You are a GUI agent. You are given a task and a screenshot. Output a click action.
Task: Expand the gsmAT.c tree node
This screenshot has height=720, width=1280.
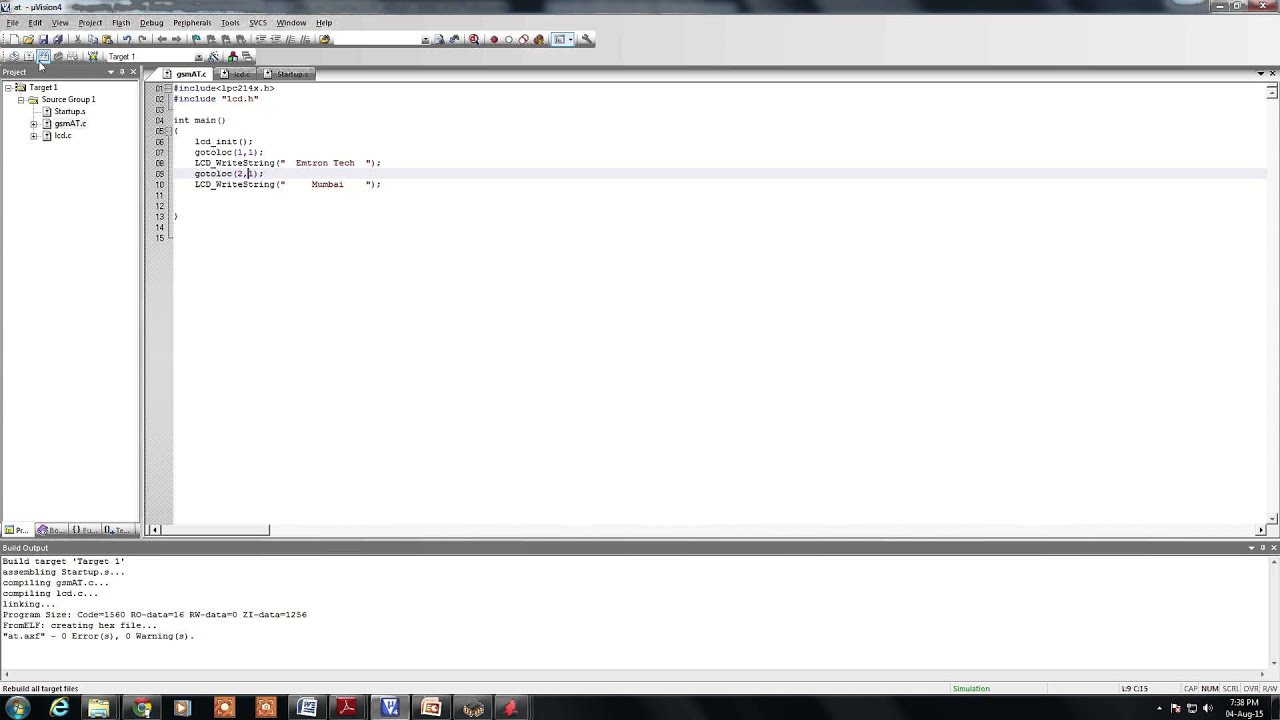point(34,124)
